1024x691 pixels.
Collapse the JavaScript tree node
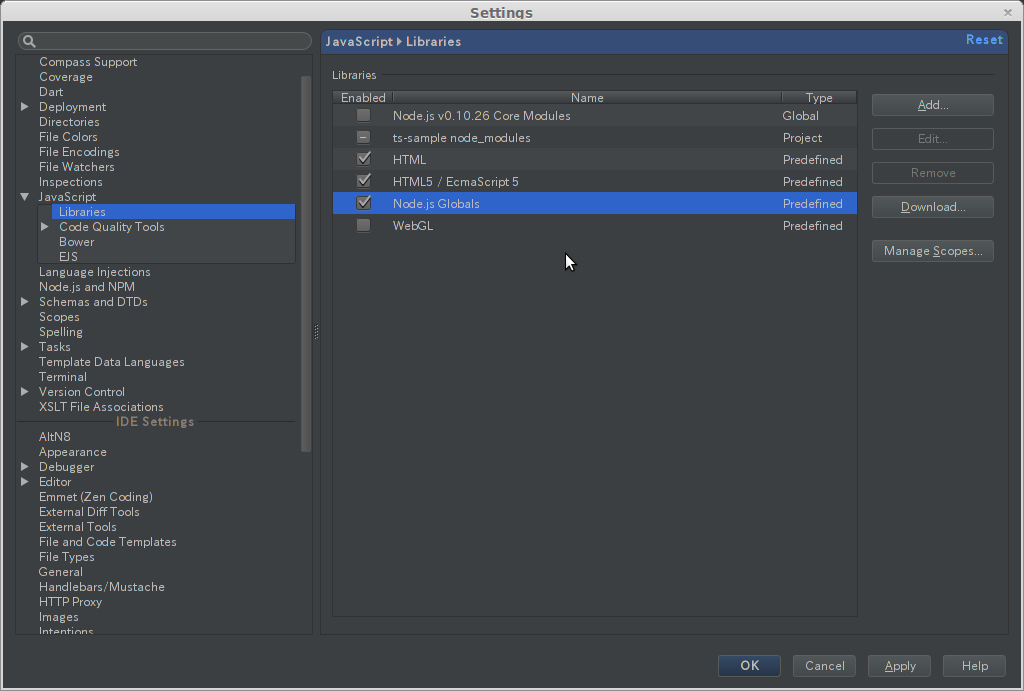click(x=25, y=197)
